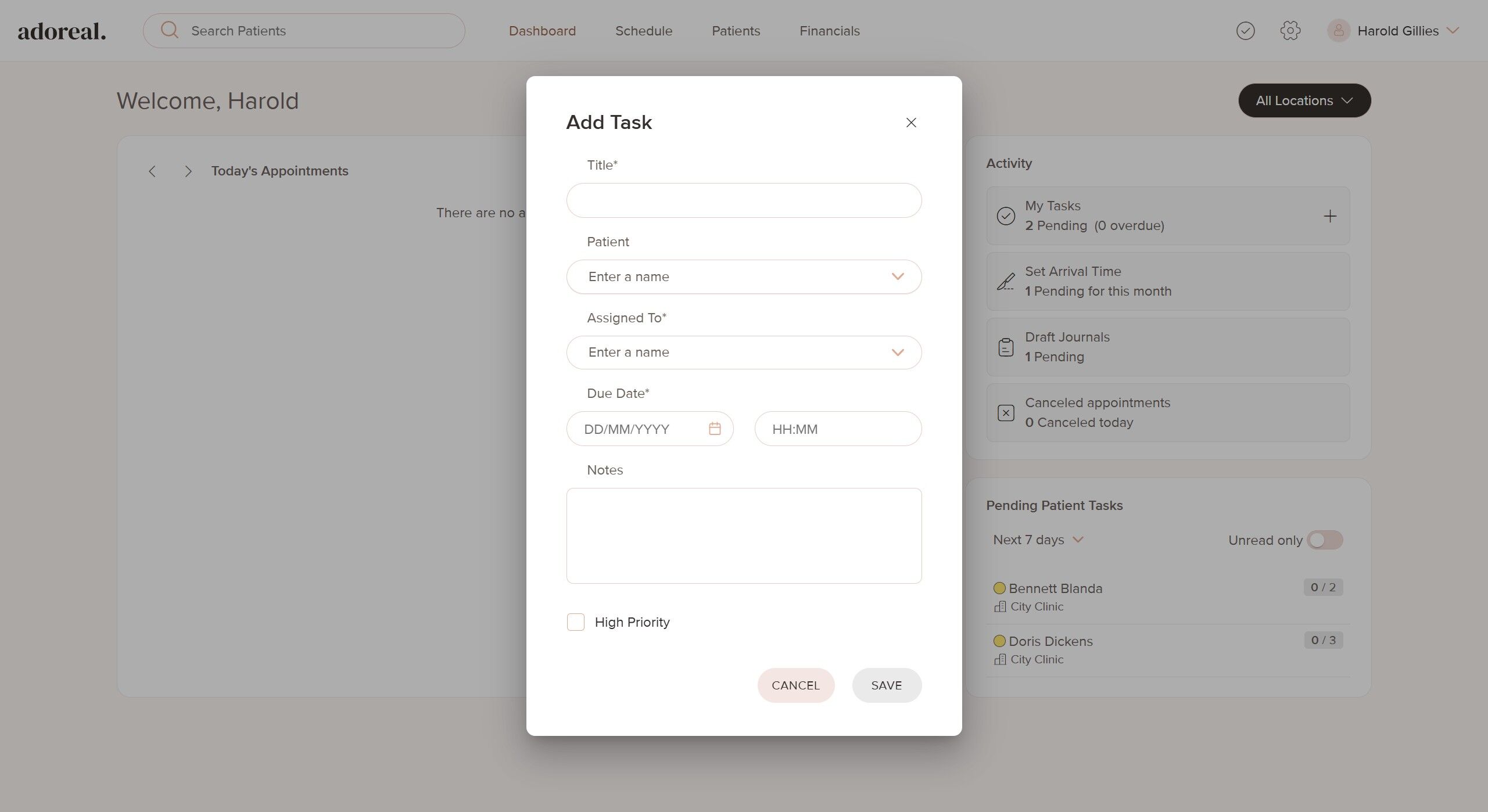1488x812 pixels.
Task: Click the search magnifier icon
Action: [x=170, y=30]
